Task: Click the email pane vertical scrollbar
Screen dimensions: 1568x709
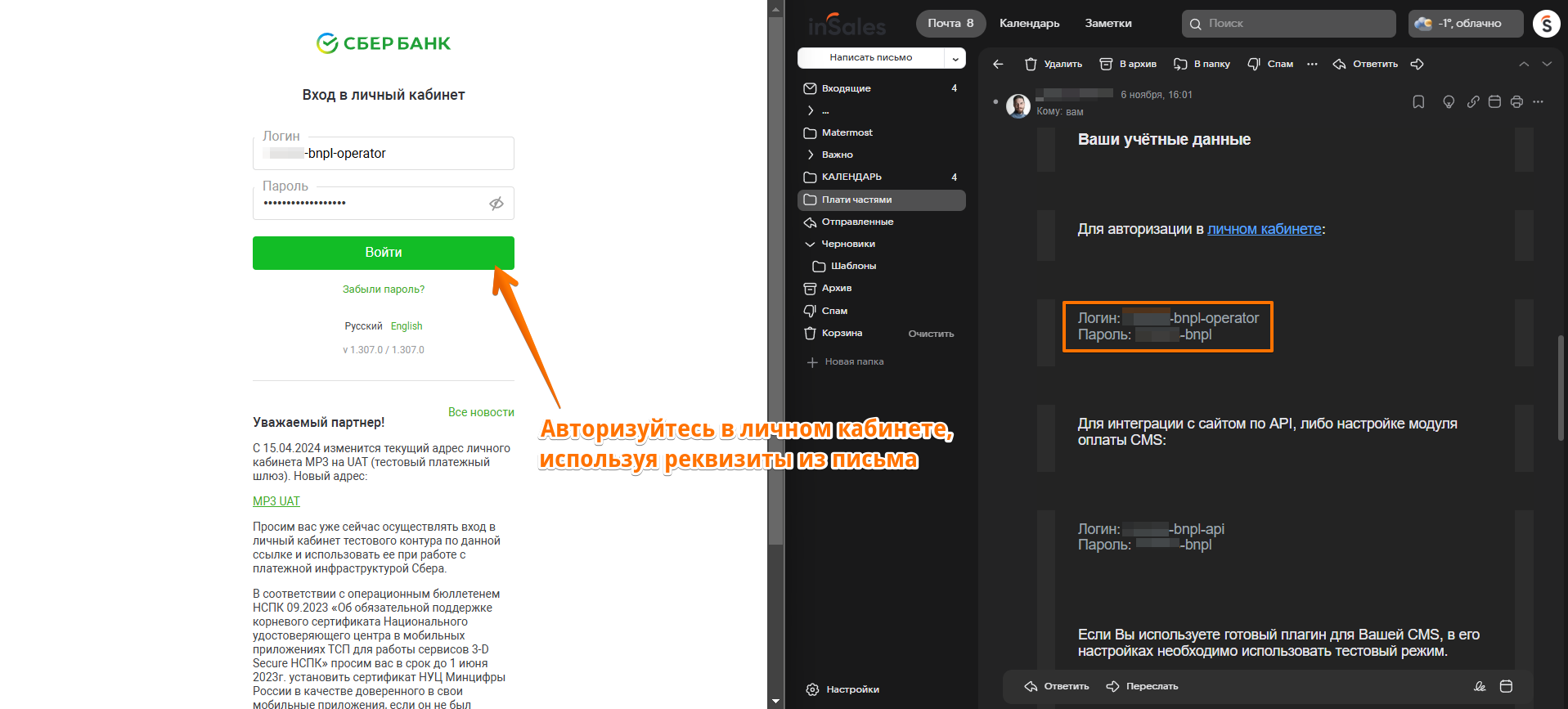Action: 1561,388
